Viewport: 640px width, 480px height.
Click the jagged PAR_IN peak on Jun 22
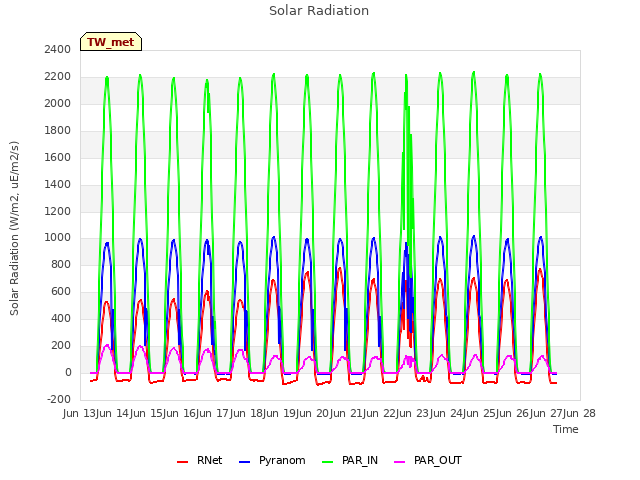pyautogui.click(x=406, y=76)
